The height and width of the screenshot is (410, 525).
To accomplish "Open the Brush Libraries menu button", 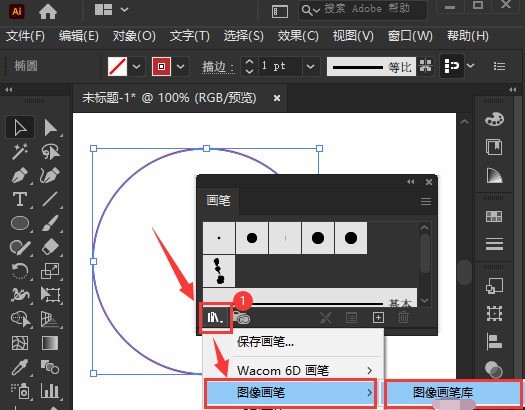I will (215, 317).
